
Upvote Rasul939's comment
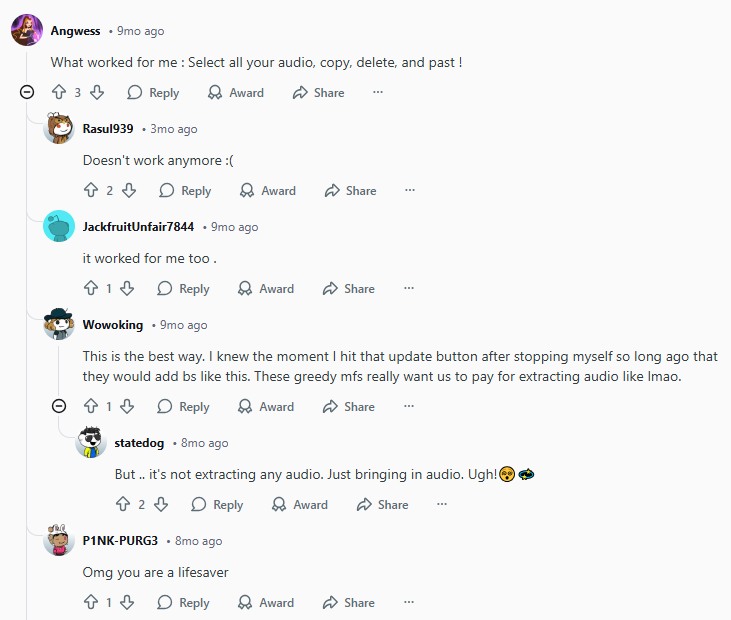coord(91,191)
